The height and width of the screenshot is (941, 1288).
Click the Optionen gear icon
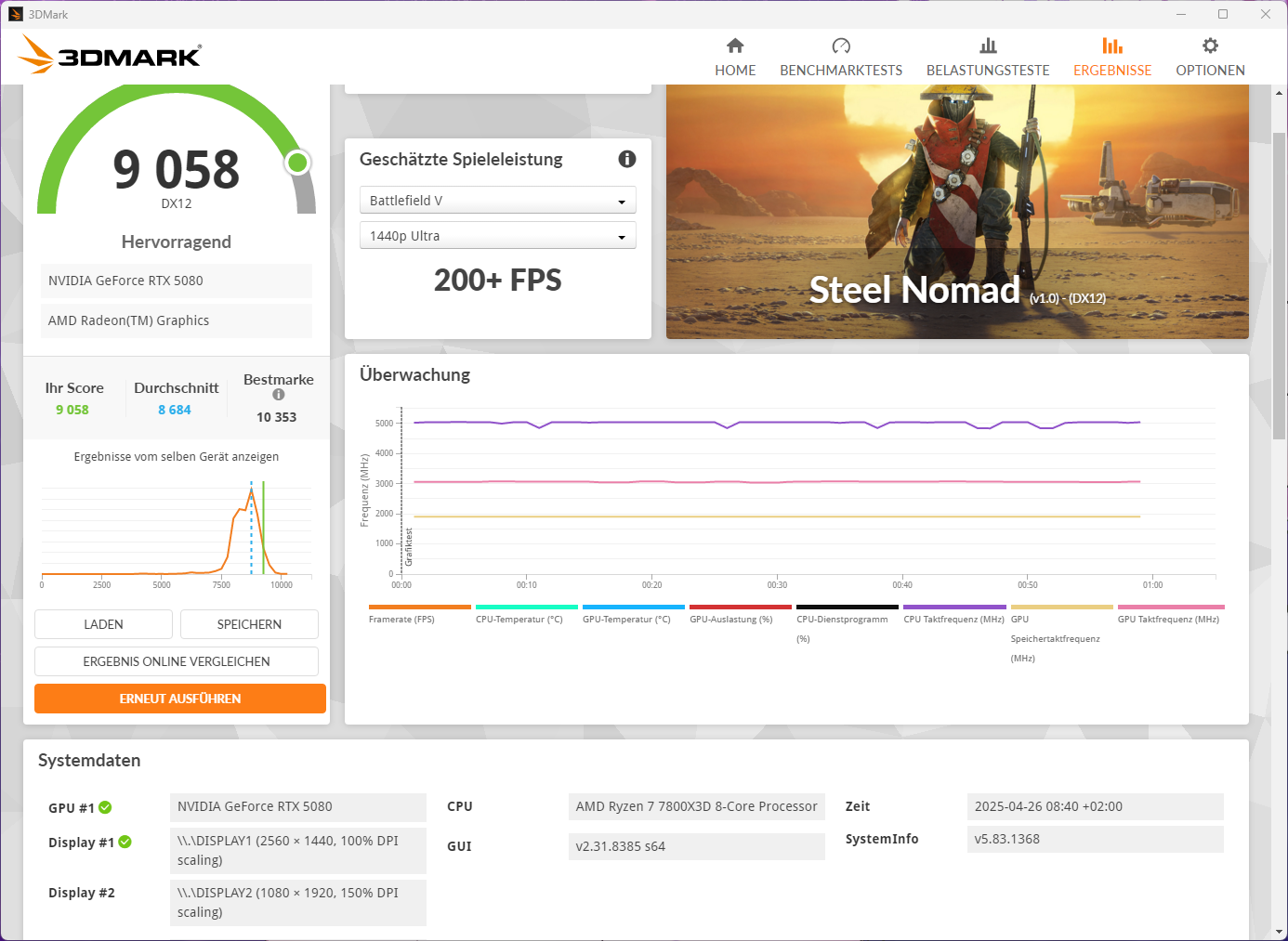(1210, 46)
